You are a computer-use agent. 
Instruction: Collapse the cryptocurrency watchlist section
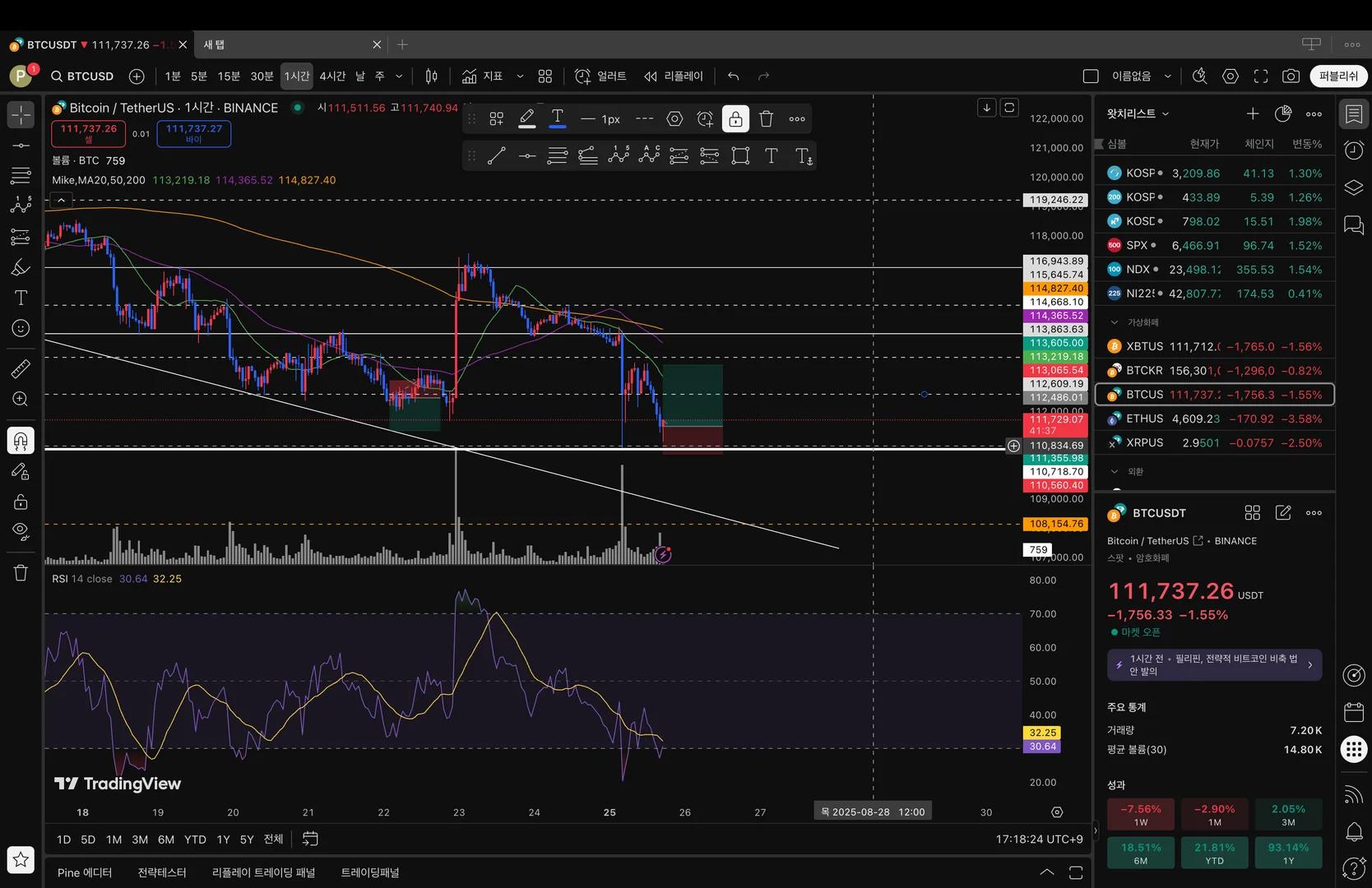1115,322
